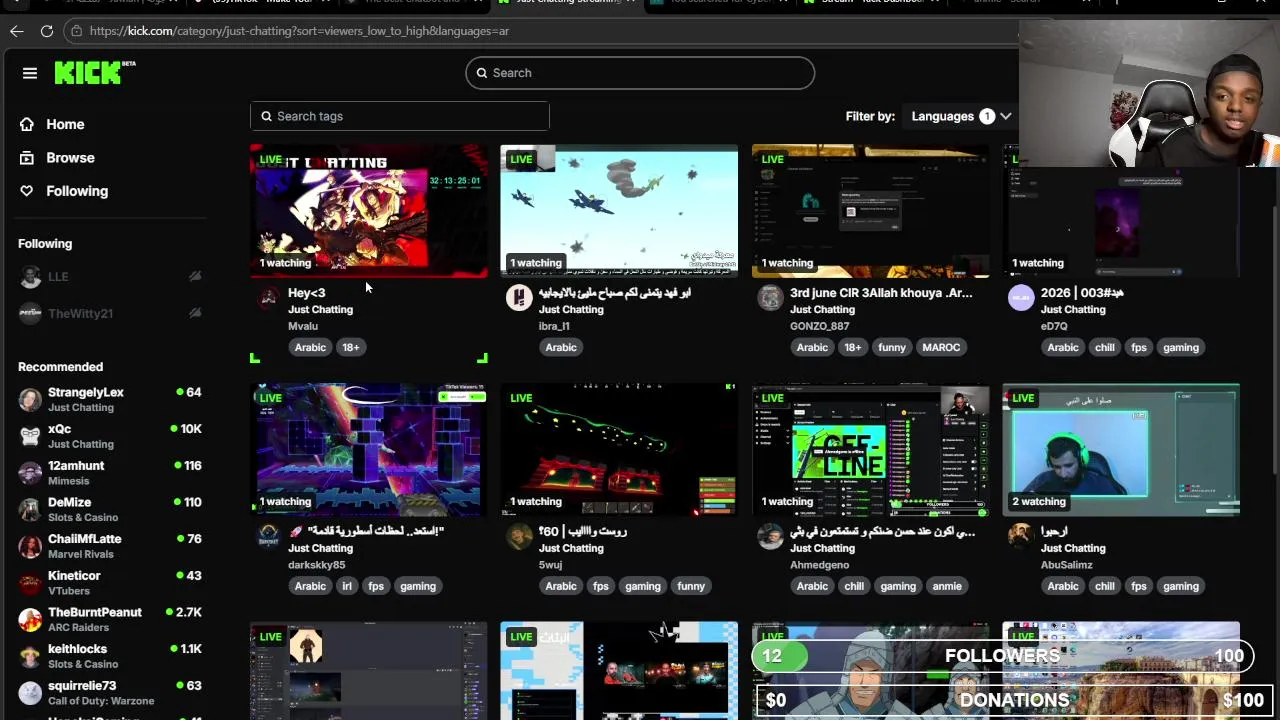Open GONZO_887 stream thumbnail
The width and height of the screenshot is (1280, 720).
click(870, 211)
